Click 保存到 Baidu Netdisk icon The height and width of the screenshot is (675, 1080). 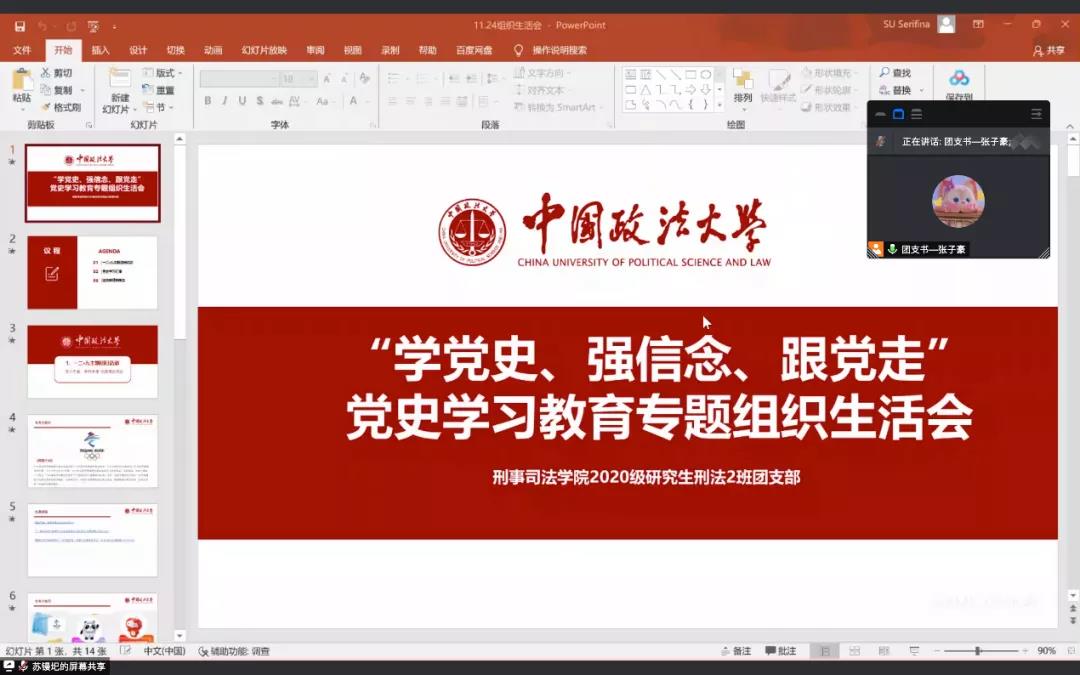click(x=959, y=84)
